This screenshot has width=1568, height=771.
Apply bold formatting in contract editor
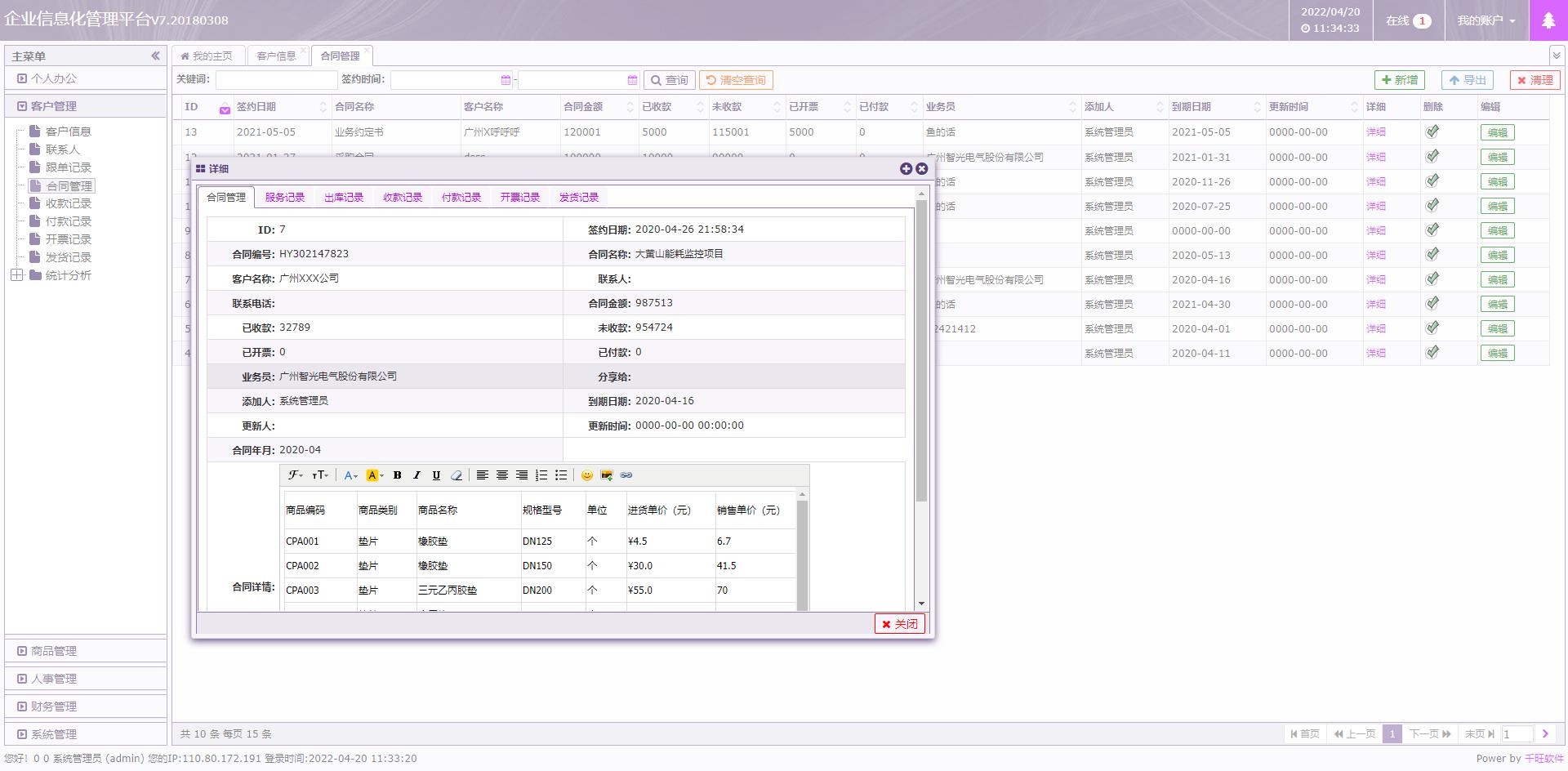pyautogui.click(x=397, y=475)
